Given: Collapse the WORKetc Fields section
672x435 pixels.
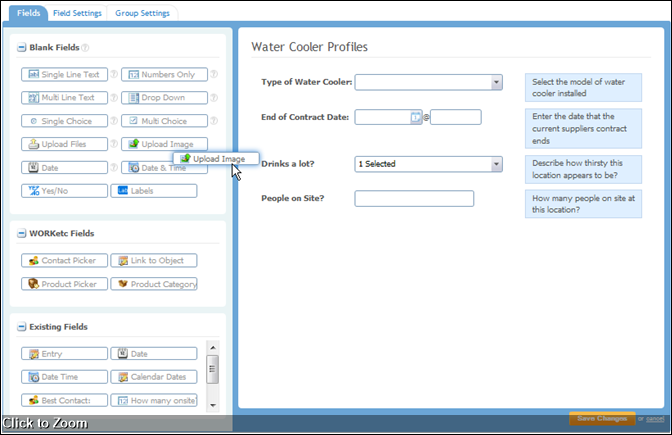Looking at the screenshot, I should point(21,234).
